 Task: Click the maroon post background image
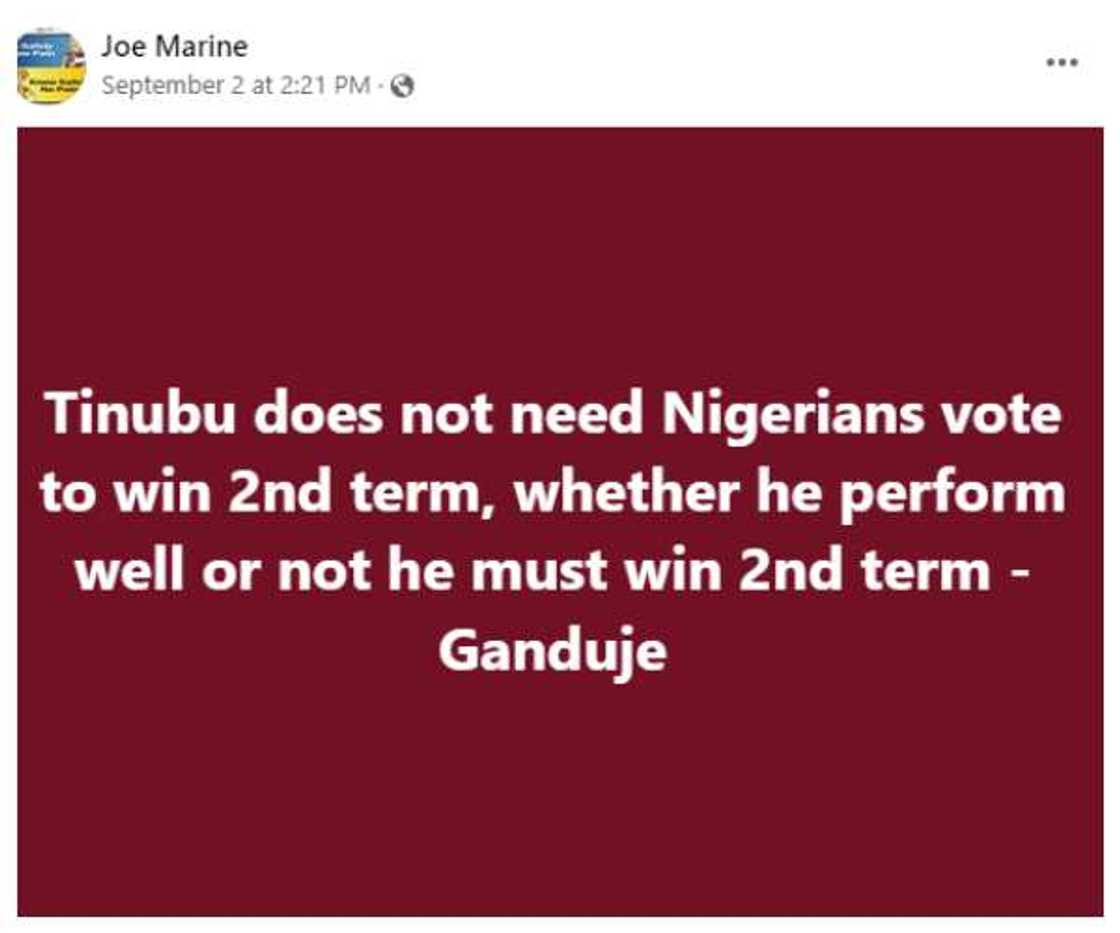(560, 250)
